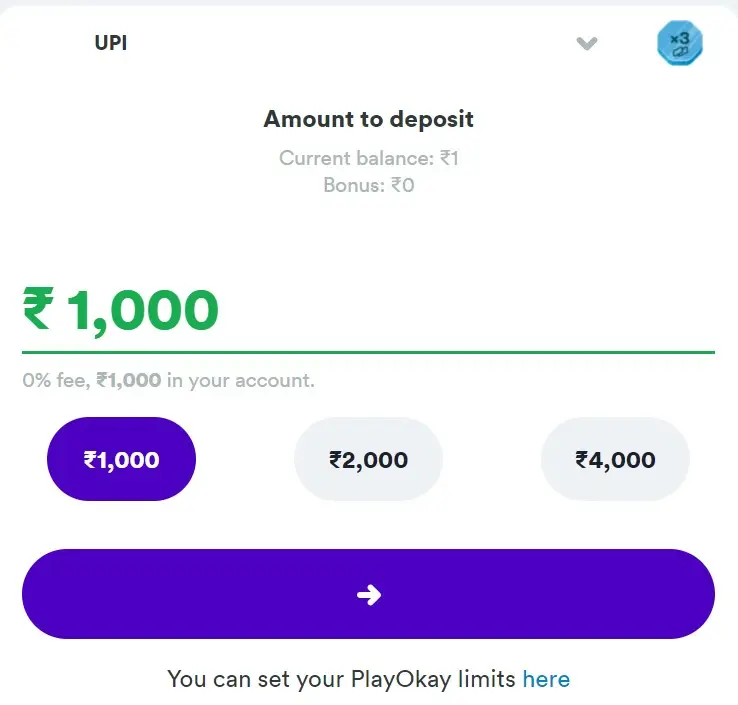Click the "Current balance: ₹1" text
Image resolution: width=738 pixels, height=705 pixels.
point(368,158)
